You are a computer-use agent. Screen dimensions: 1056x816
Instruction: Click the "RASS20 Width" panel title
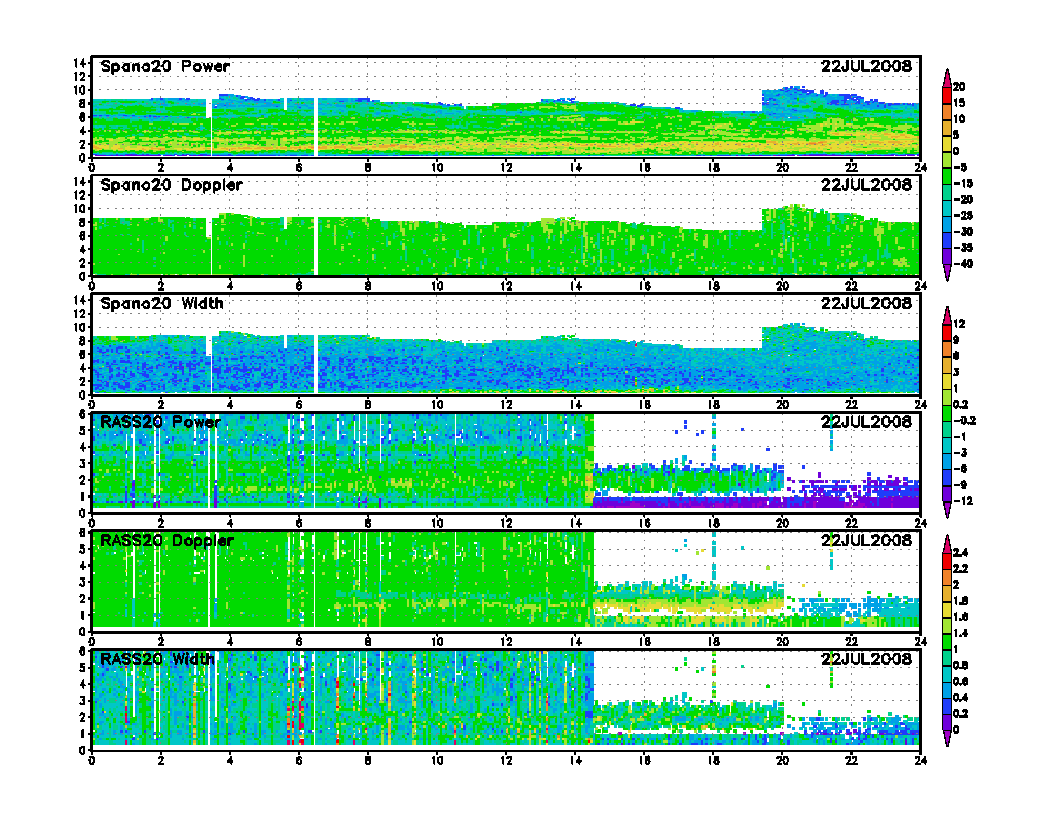click(x=157, y=659)
